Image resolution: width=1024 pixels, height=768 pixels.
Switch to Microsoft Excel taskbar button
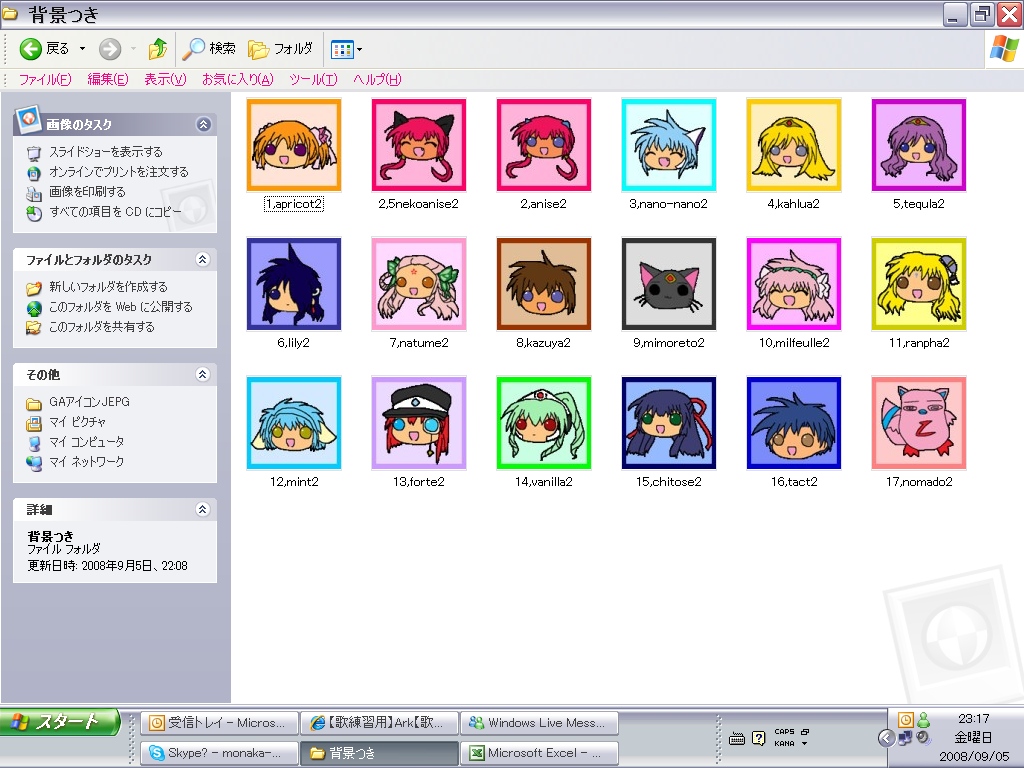(x=539, y=753)
